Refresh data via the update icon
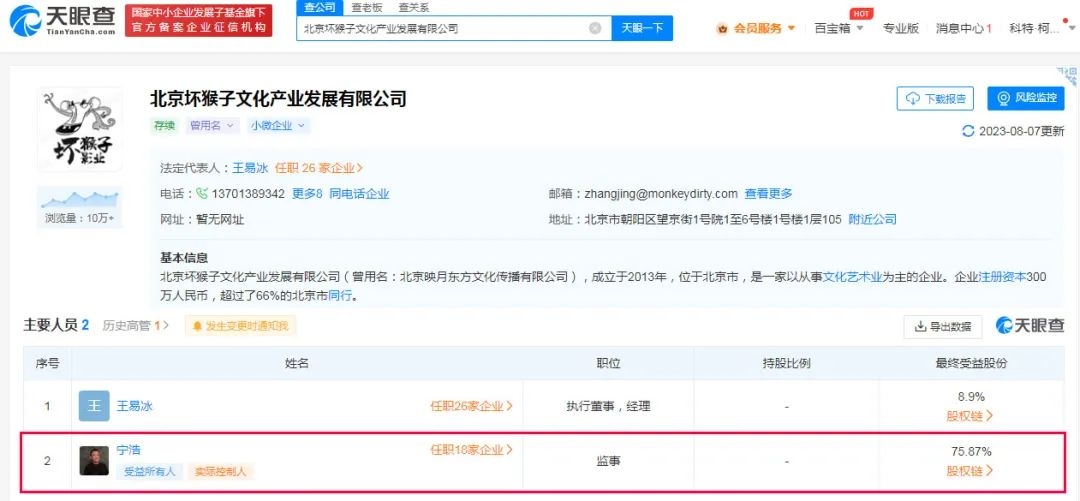The width and height of the screenshot is (1080, 501). (968, 131)
